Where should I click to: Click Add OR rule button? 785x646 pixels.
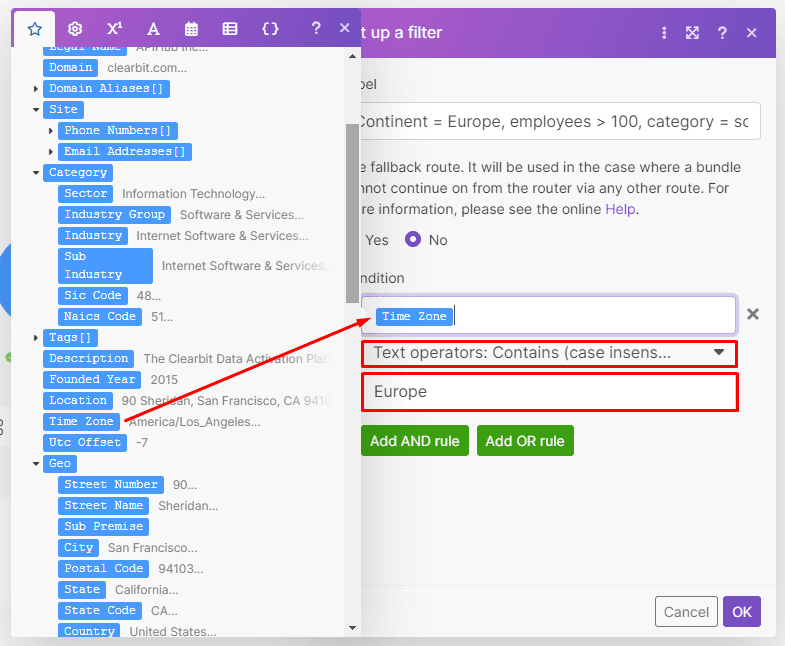(525, 441)
